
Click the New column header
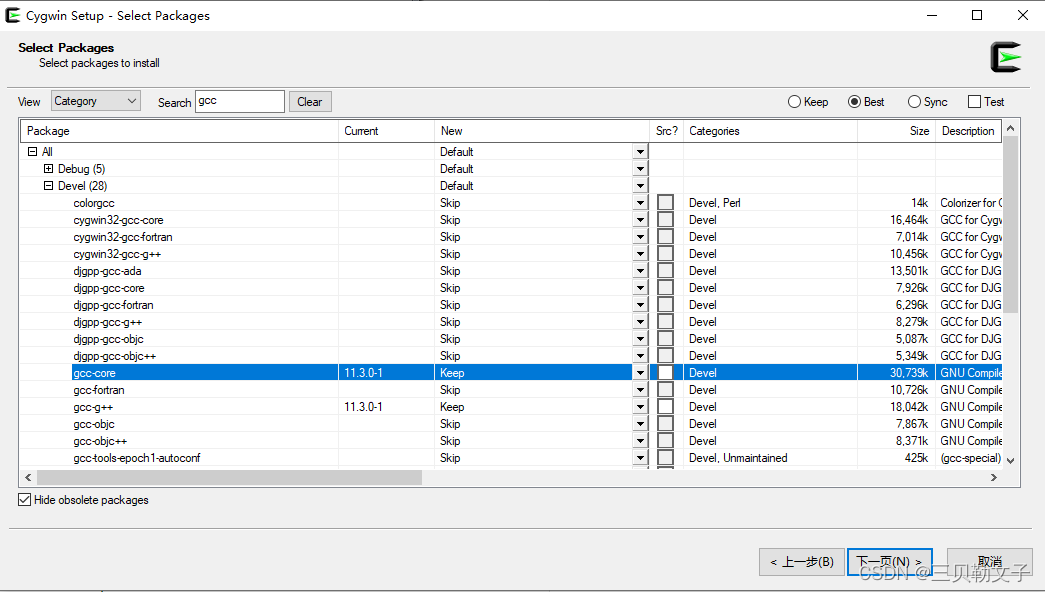pos(542,131)
